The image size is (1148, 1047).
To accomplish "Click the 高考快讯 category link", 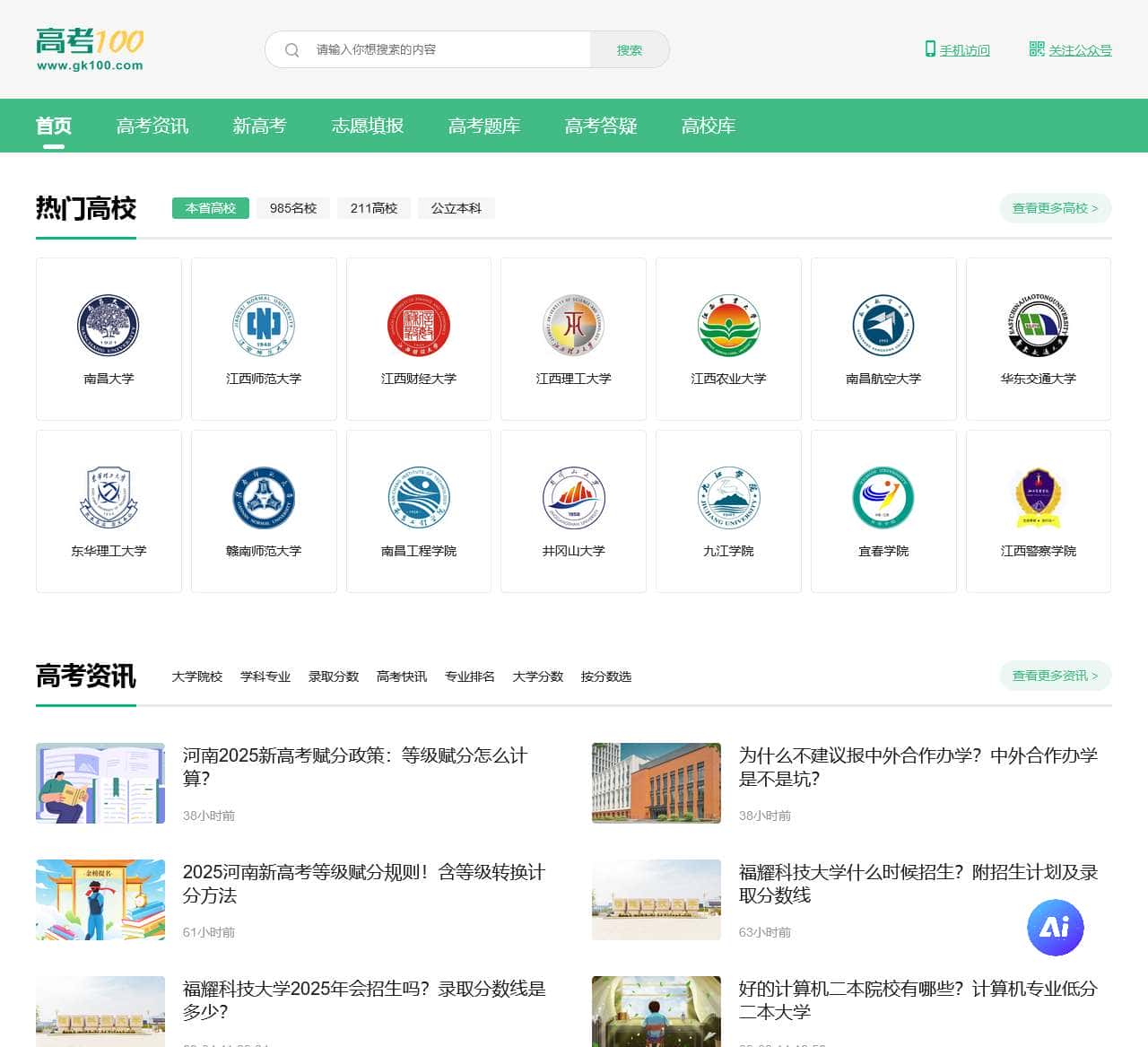I will click(402, 676).
